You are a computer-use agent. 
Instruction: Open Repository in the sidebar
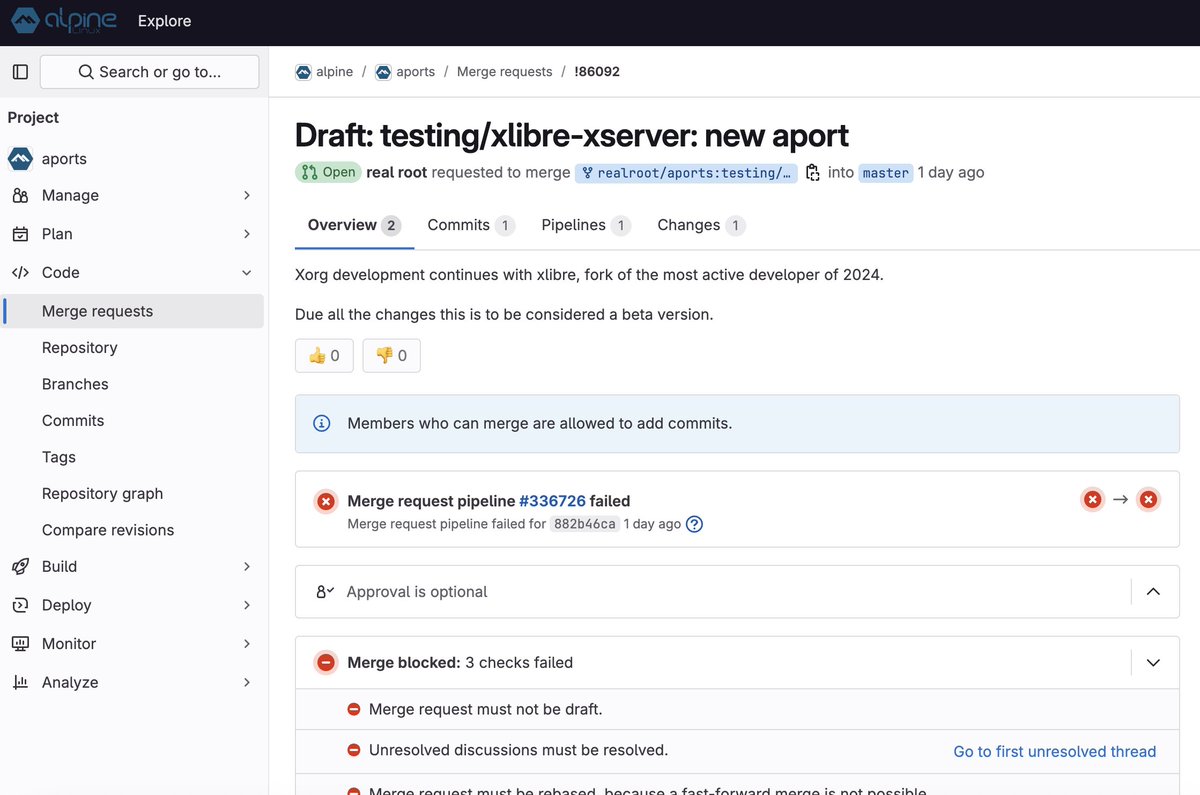(x=134, y=348)
